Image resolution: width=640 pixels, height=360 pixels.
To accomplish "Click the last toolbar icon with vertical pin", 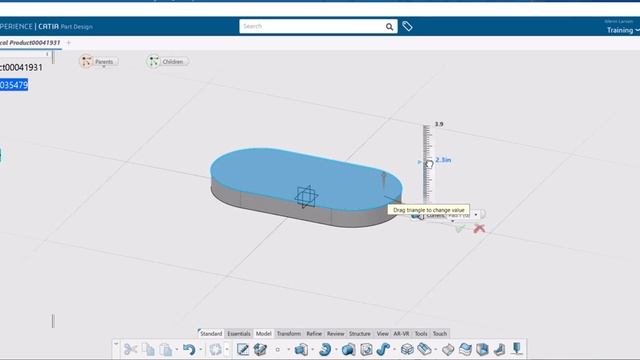I will (x=517, y=349).
